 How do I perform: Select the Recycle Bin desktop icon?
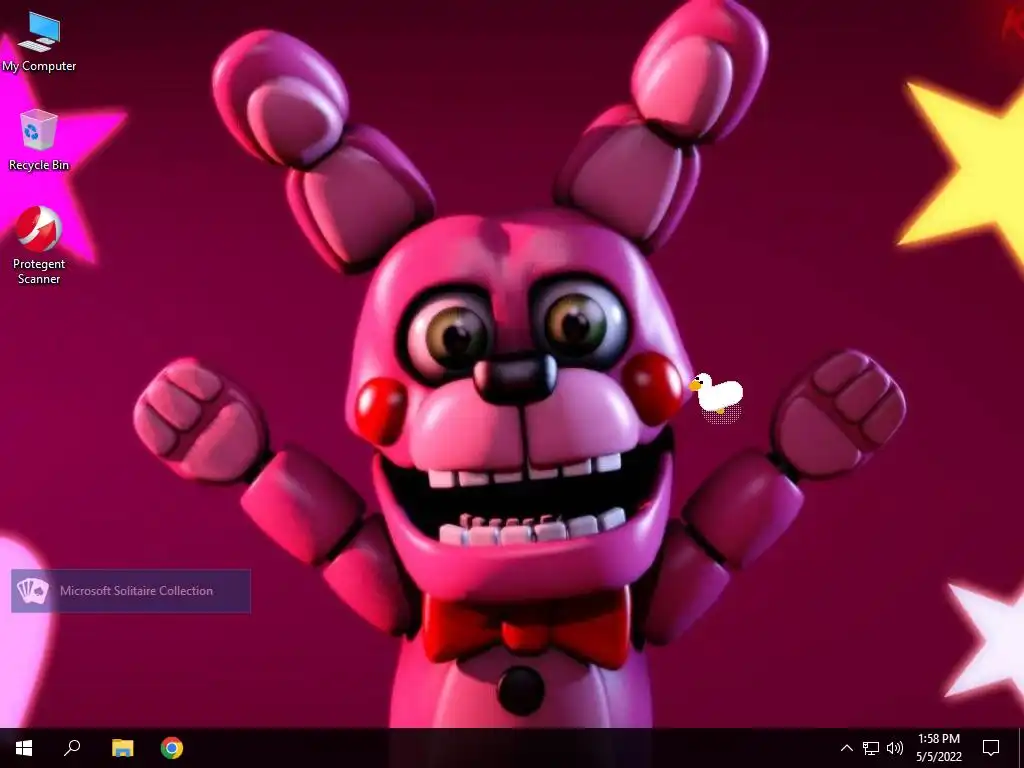(x=39, y=140)
